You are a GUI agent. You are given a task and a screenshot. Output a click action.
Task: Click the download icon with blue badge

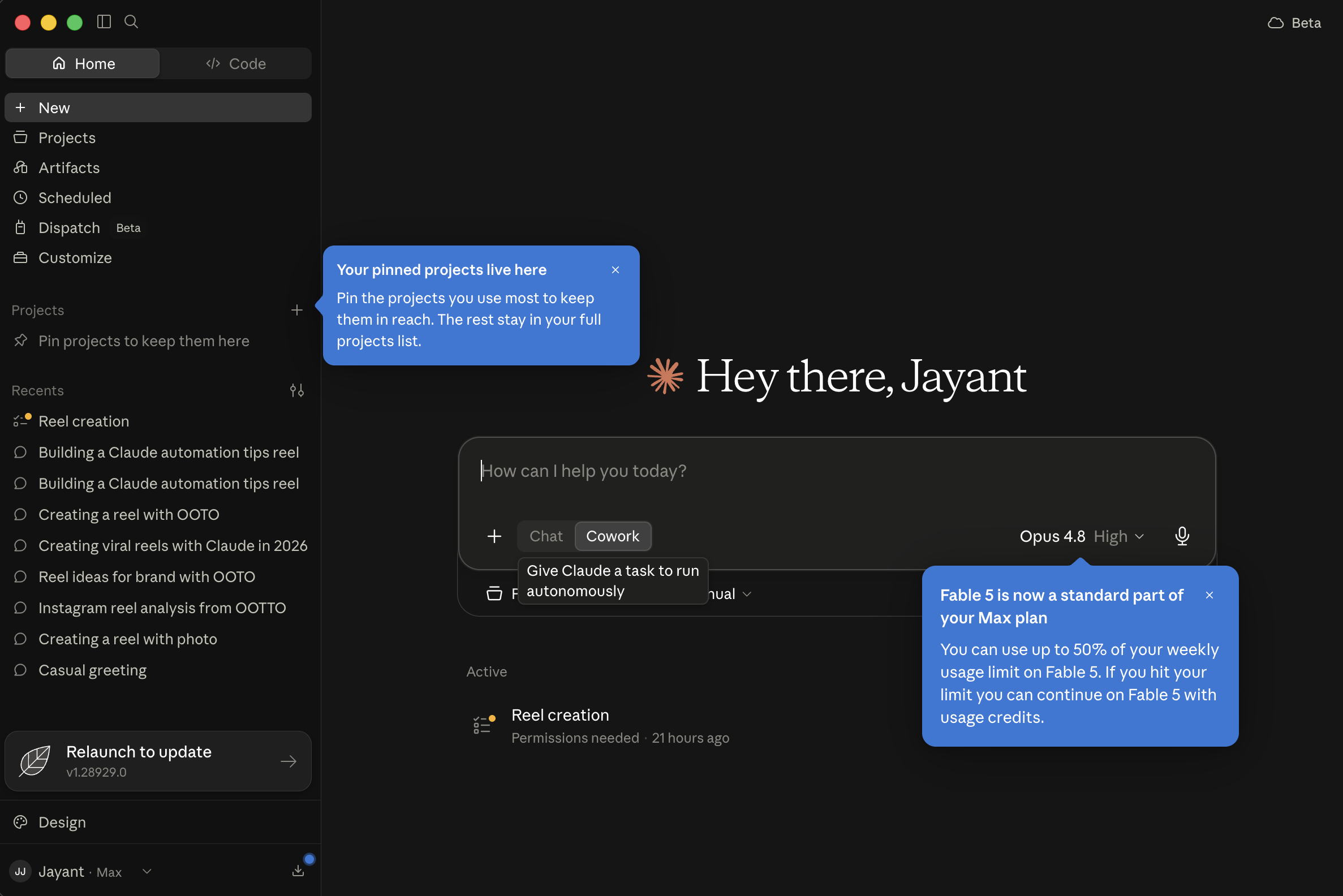[298, 871]
